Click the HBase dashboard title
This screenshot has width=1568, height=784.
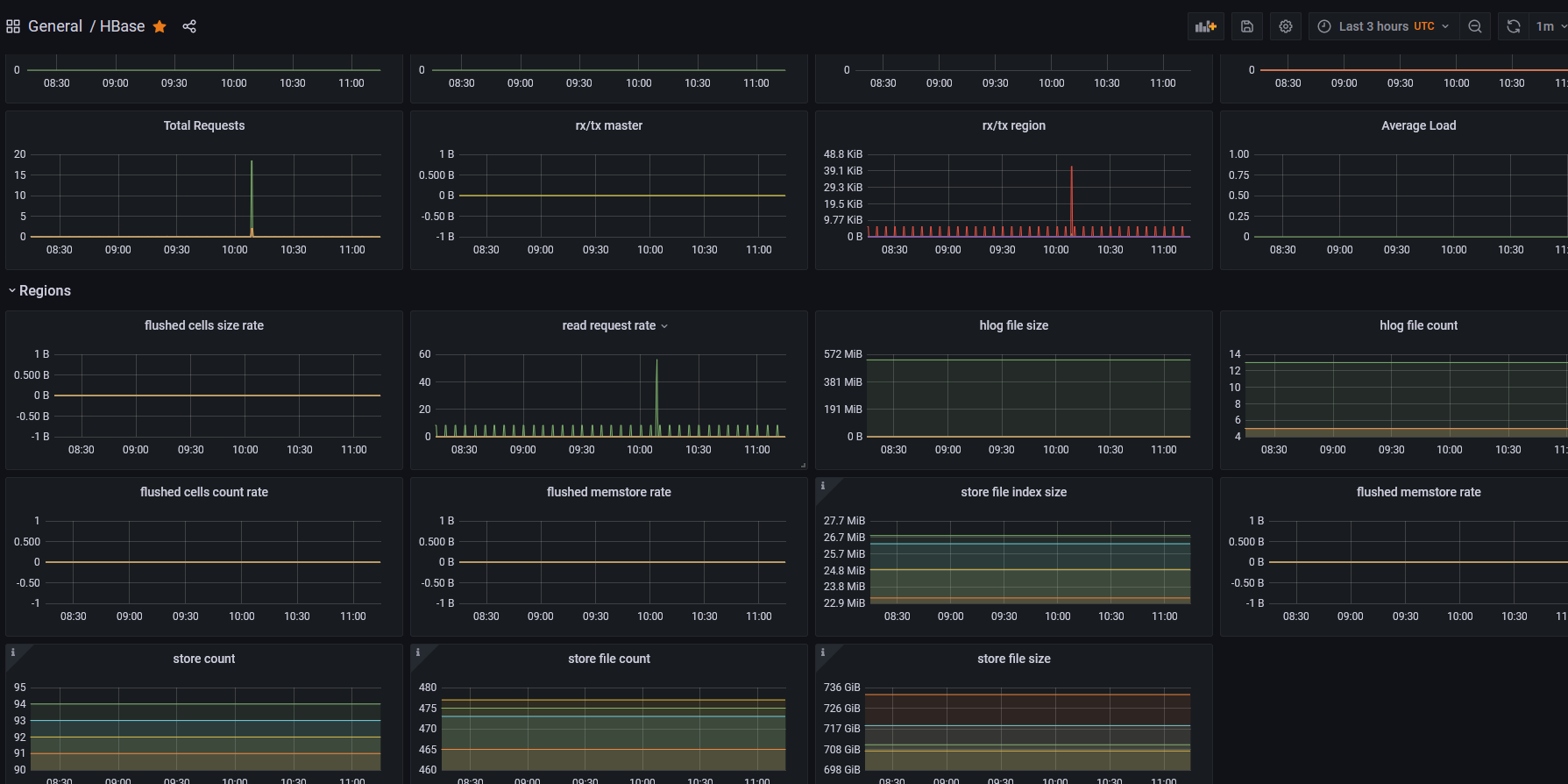122,26
